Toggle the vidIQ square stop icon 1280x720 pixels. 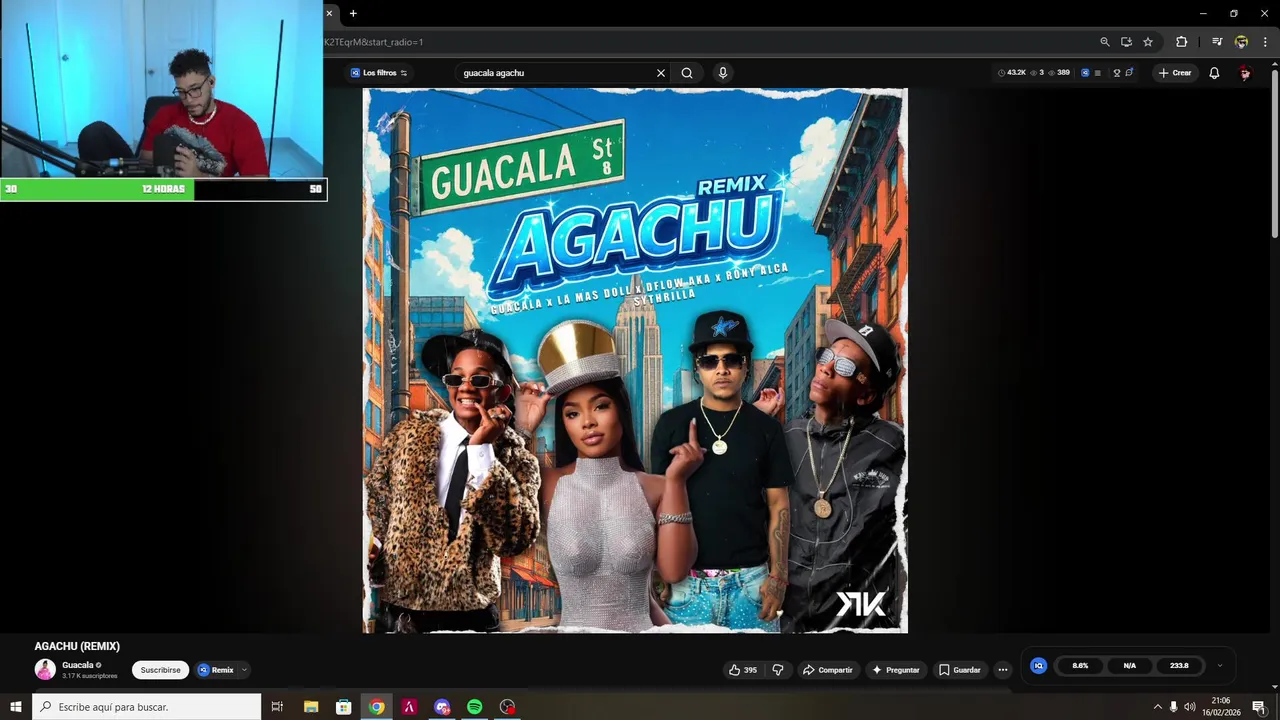1098,73
